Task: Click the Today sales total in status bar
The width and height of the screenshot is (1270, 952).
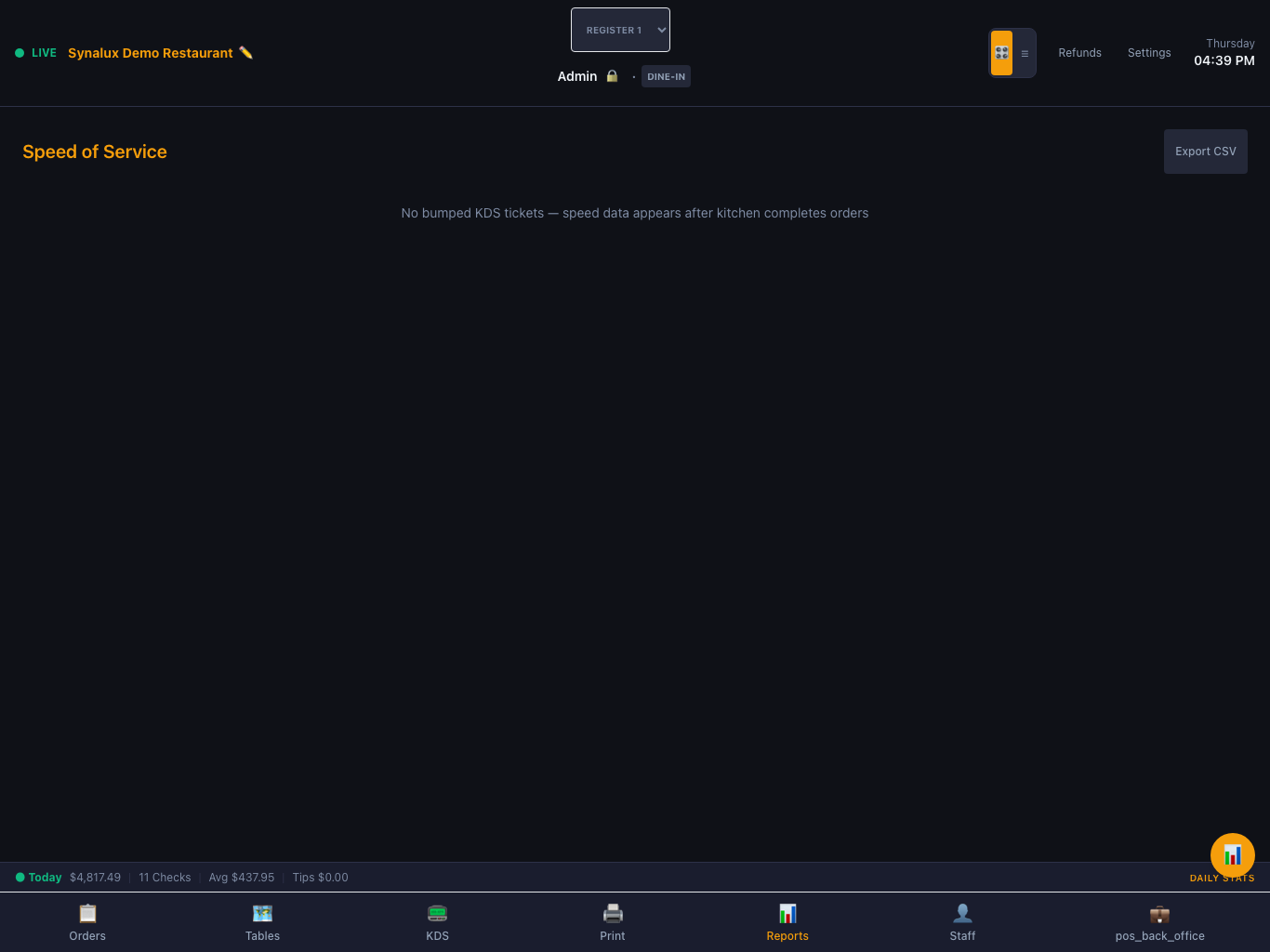Action: [x=95, y=878]
